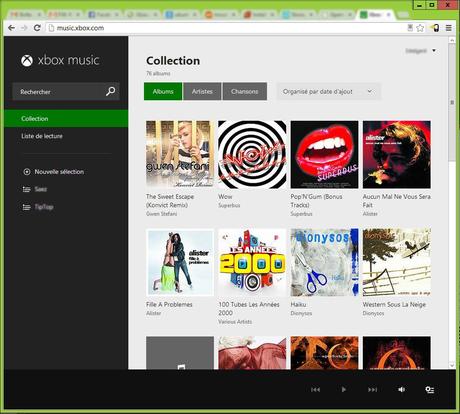Open Western Sous La Neige album cover

(397, 262)
